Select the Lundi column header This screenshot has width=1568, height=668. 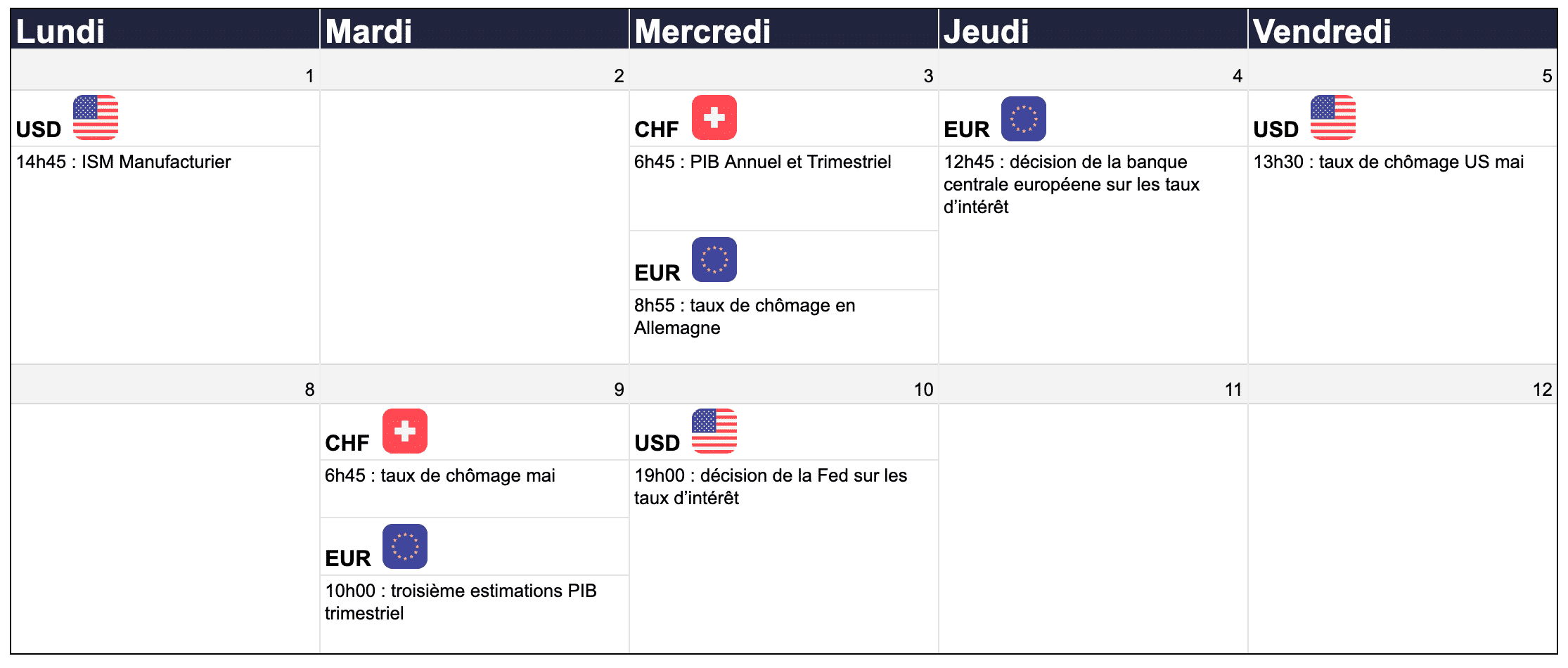(x=165, y=30)
